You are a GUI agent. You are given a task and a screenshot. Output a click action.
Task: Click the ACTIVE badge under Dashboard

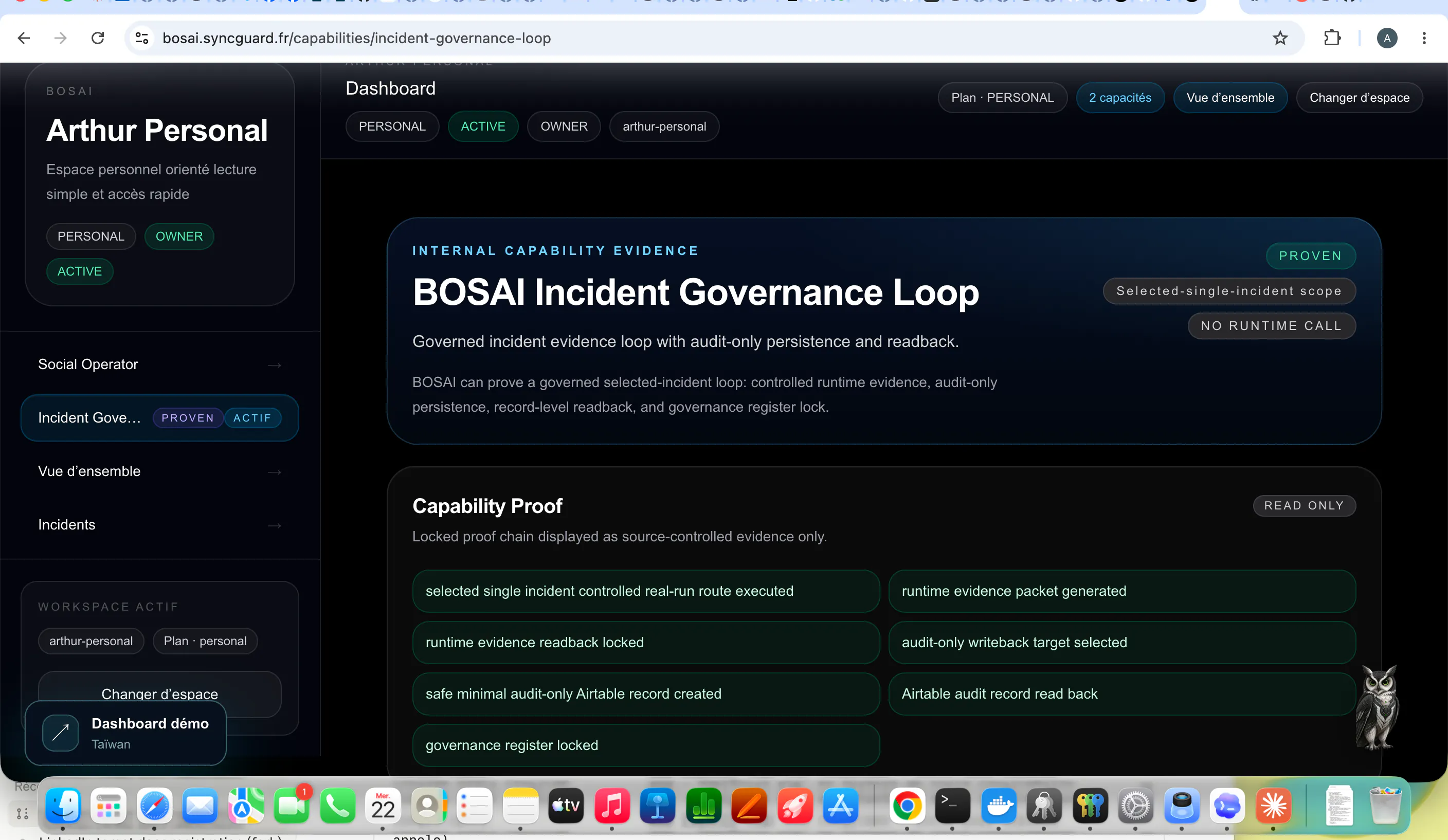point(483,126)
